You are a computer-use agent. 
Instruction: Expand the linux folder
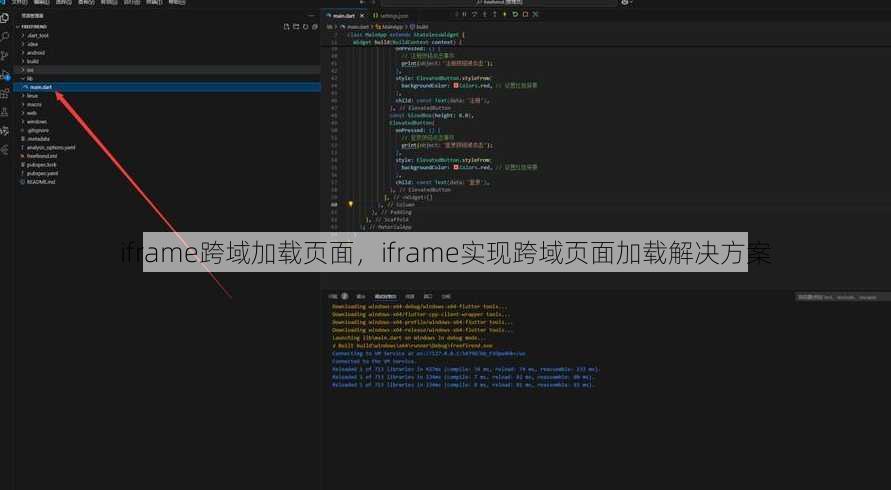pyautogui.click(x=32, y=95)
